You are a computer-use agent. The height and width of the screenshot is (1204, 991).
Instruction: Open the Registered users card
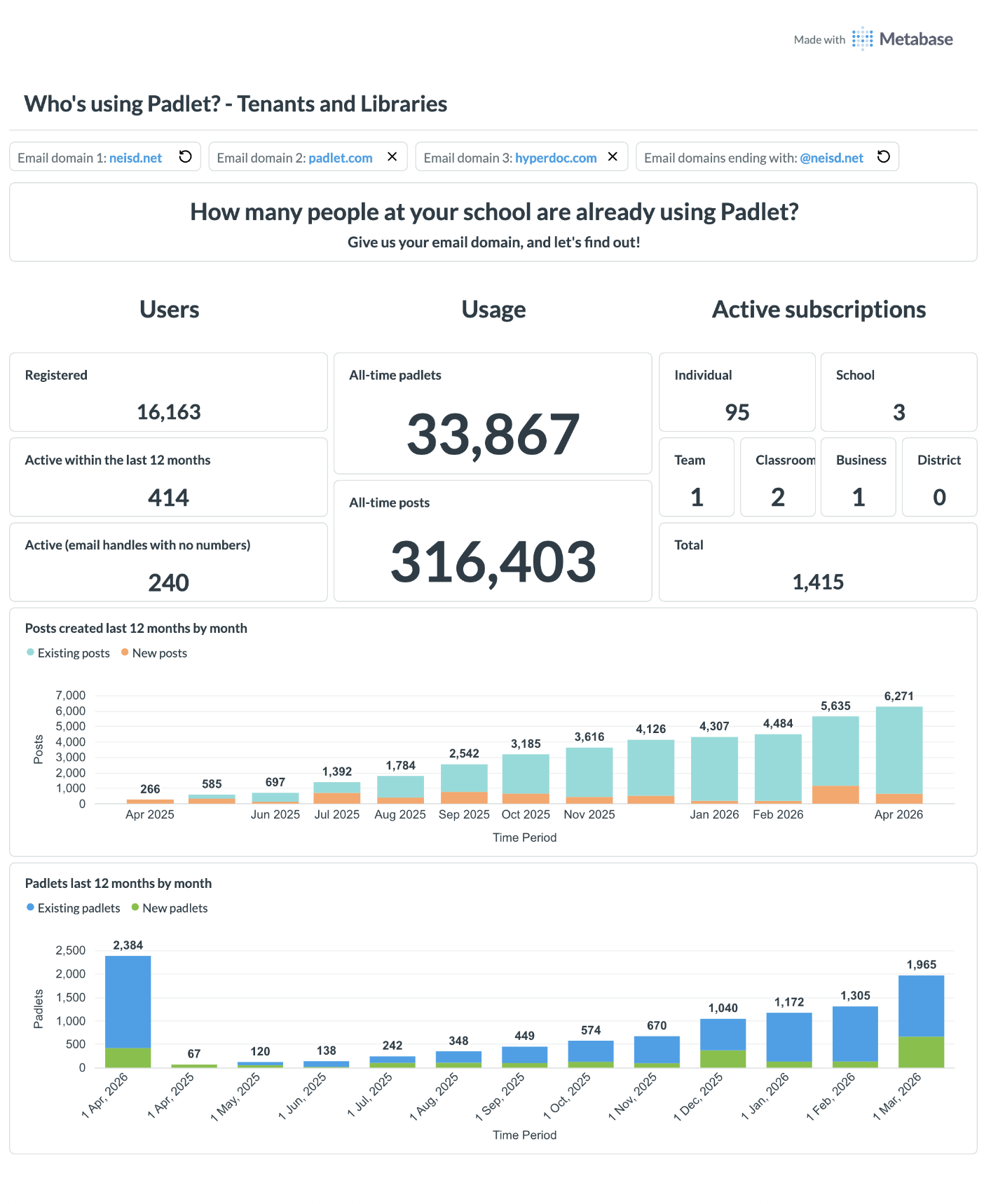tap(168, 392)
